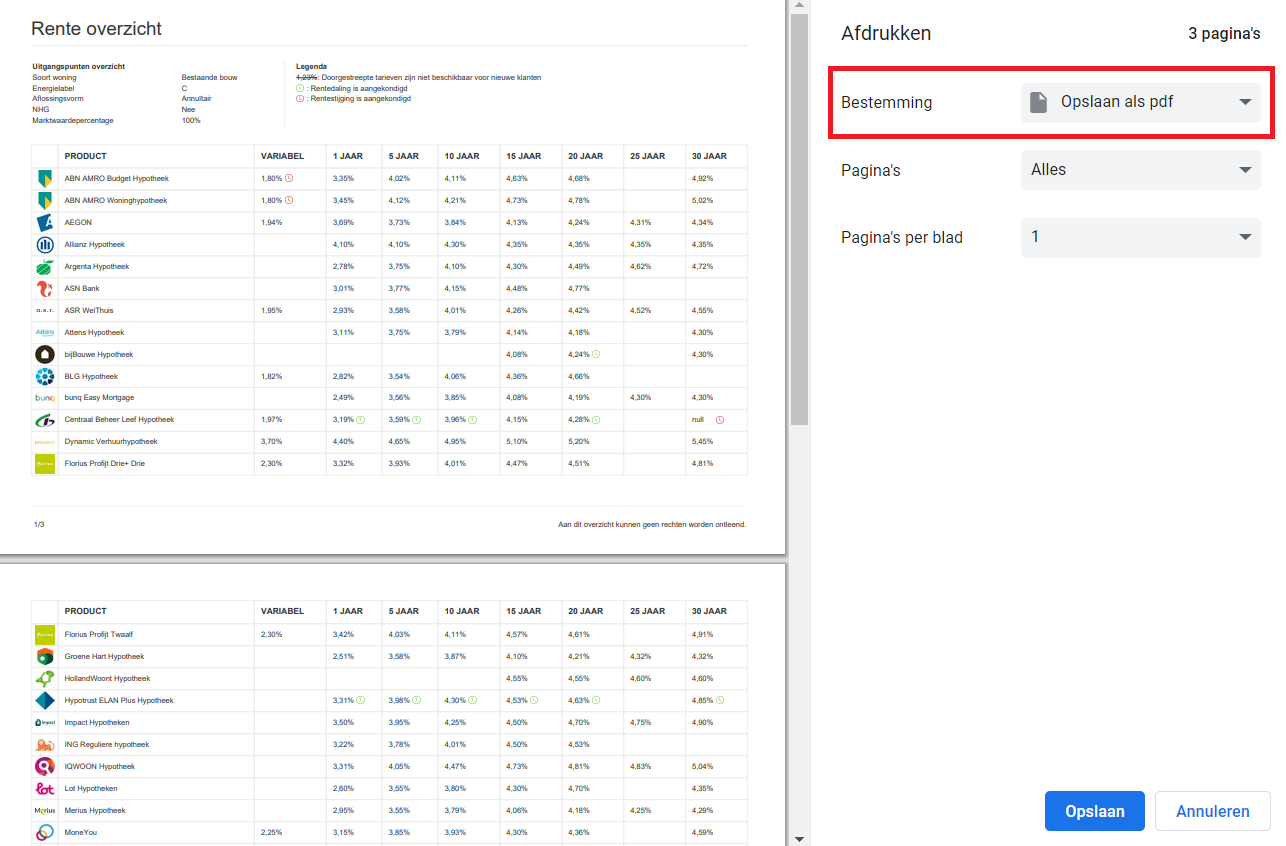Click the ABN AMRO Budget Hypotheek logo
Viewport: 1286px width, 846px height.
coord(44,178)
